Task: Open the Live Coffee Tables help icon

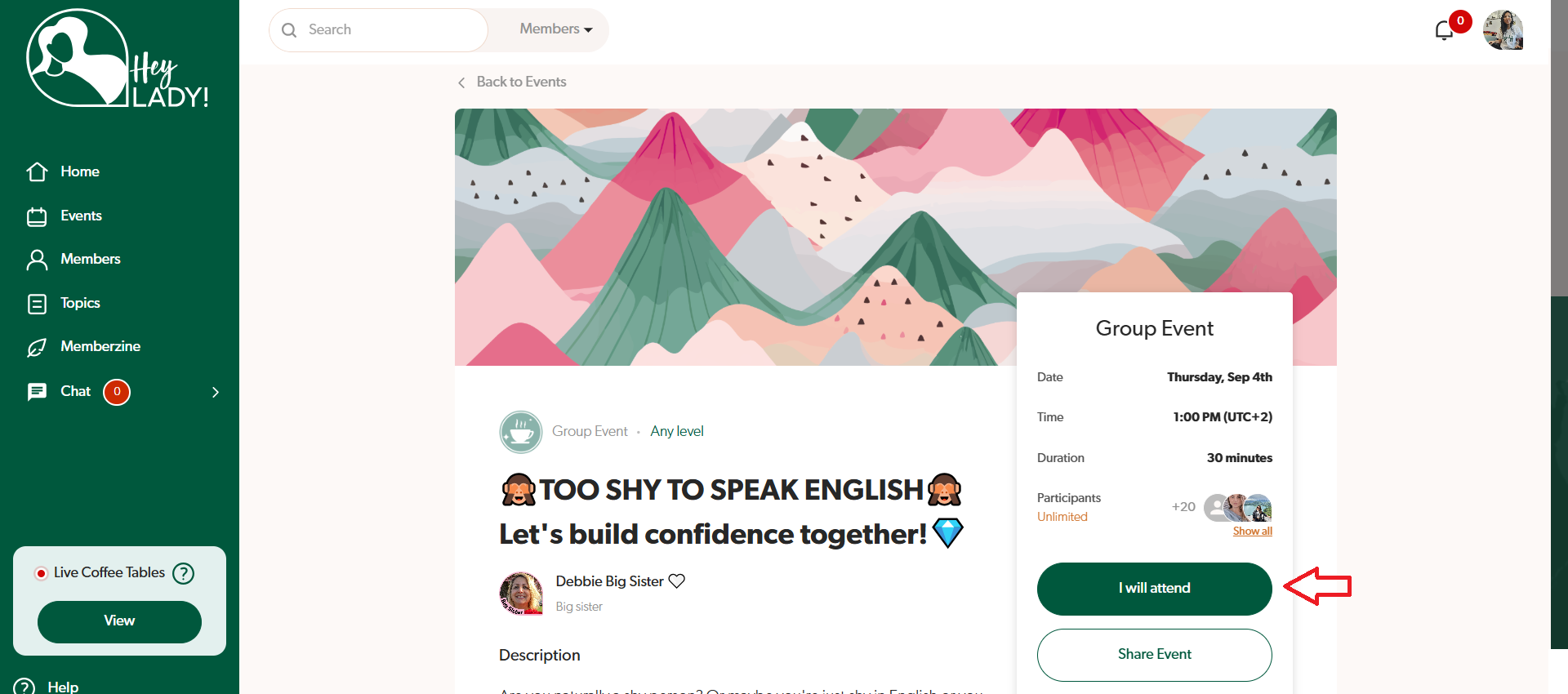Action: [x=184, y=573]
